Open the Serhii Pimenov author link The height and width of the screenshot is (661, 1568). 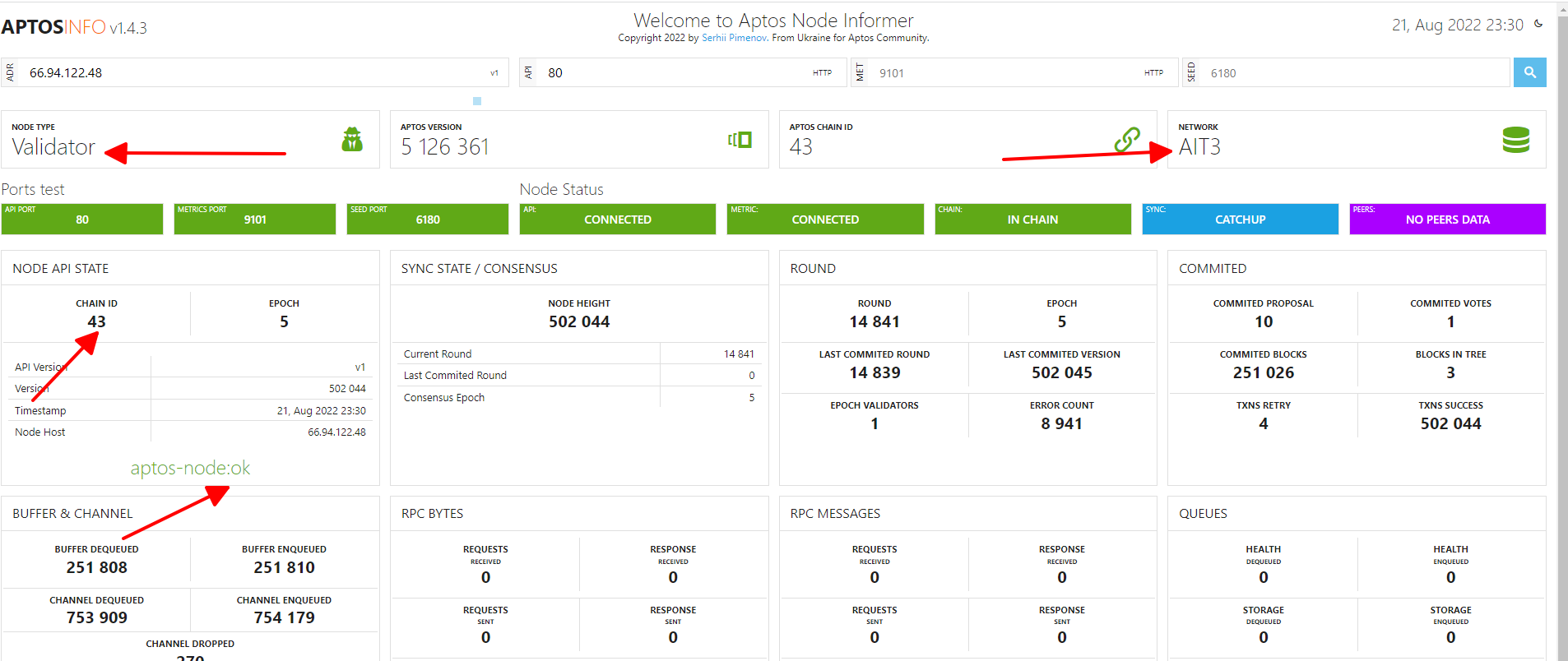(x=734, y=38)
